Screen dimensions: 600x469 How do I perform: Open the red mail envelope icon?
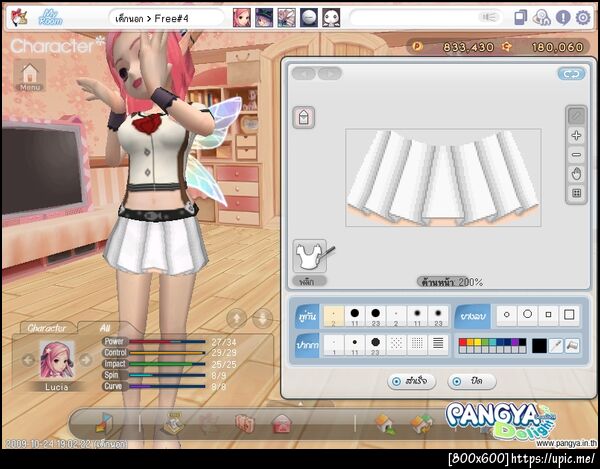pos(282,424)
